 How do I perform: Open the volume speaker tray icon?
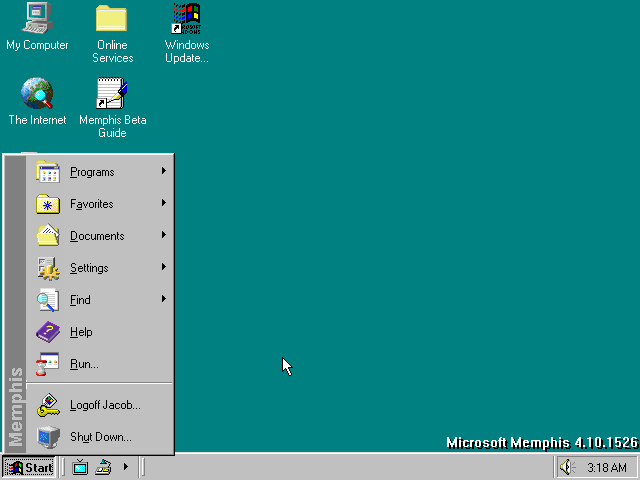point(567,467)
